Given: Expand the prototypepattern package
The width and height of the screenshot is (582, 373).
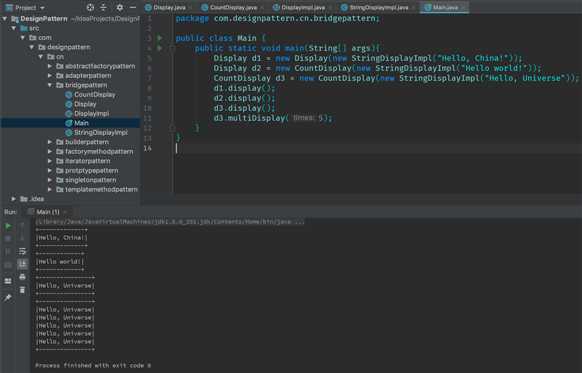Looking at the screenshot, I should pos(50,170).
